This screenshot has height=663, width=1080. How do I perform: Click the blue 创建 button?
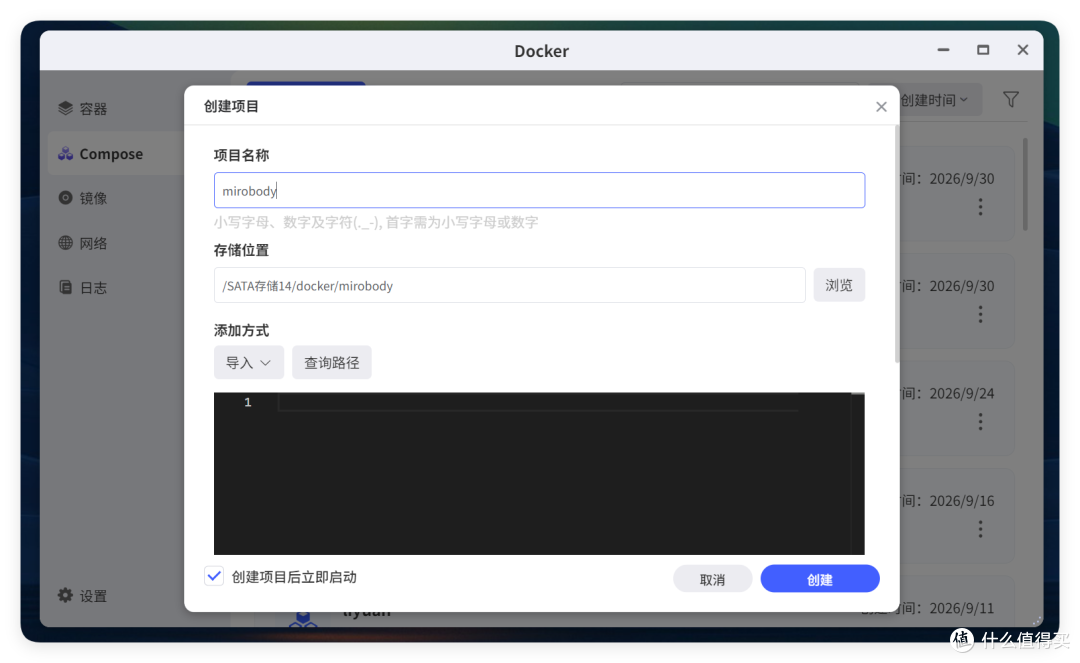coord(820,579)
